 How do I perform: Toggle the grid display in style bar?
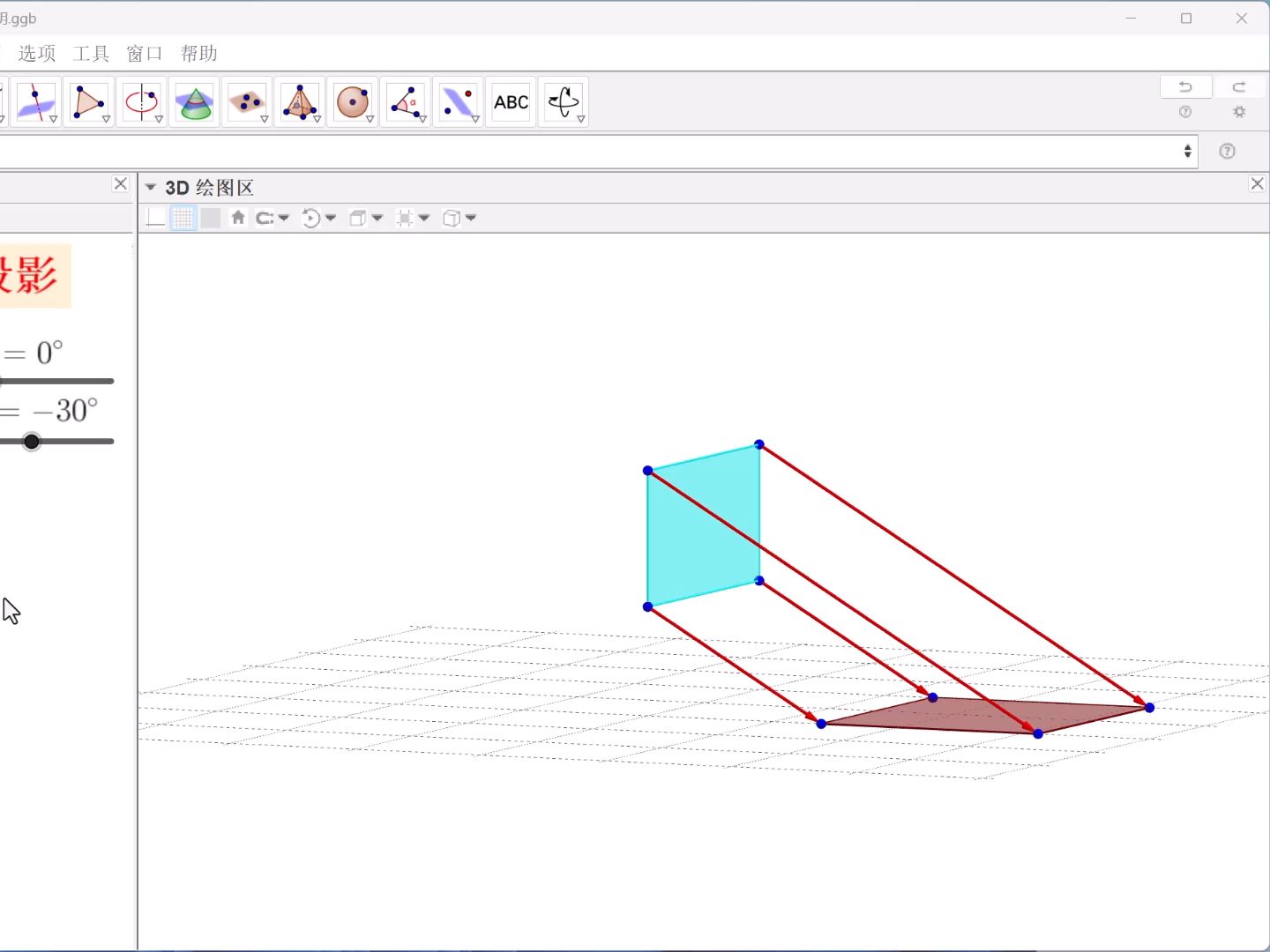[183, 218]
